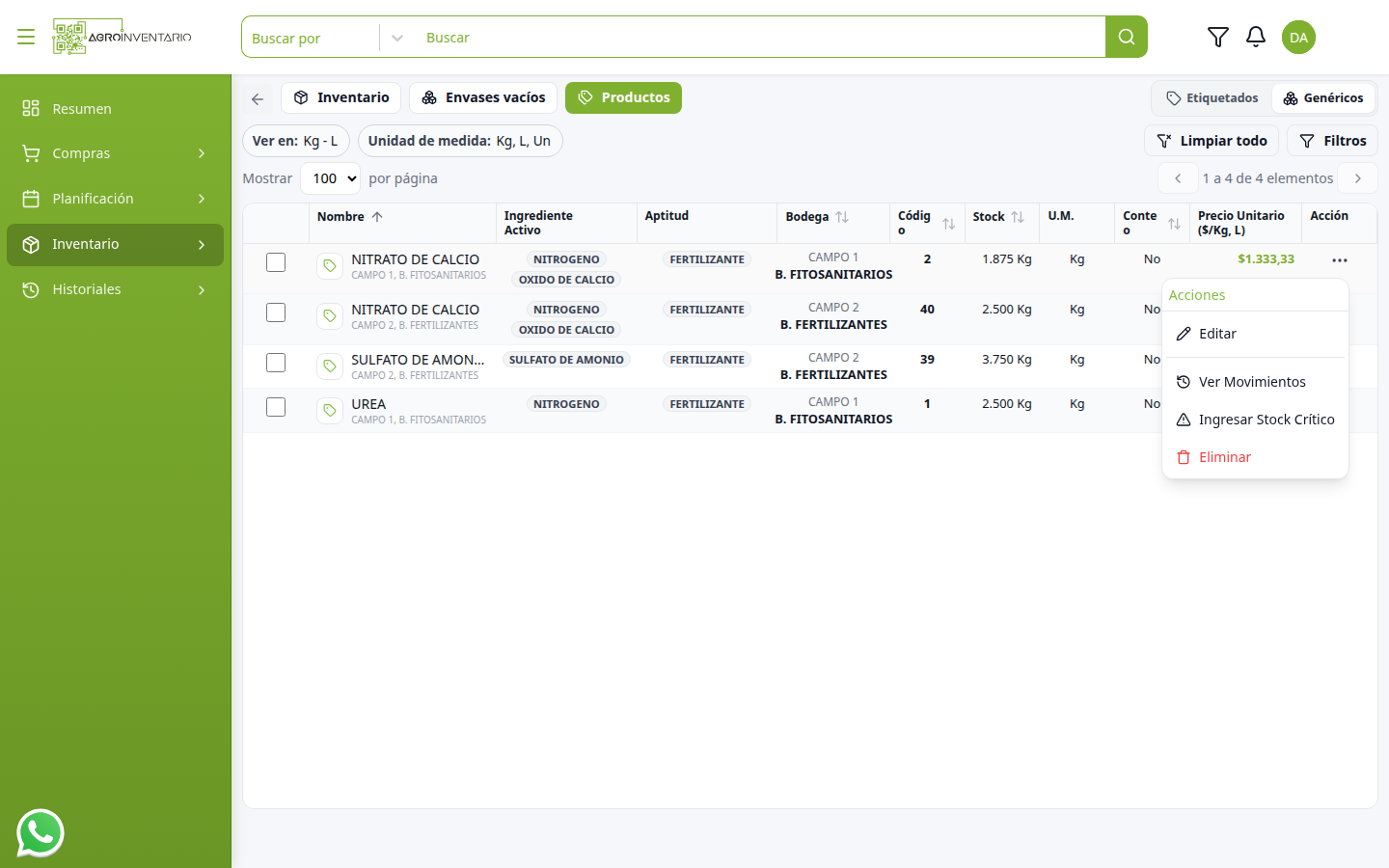Switch to Genéricos view

1323,98
